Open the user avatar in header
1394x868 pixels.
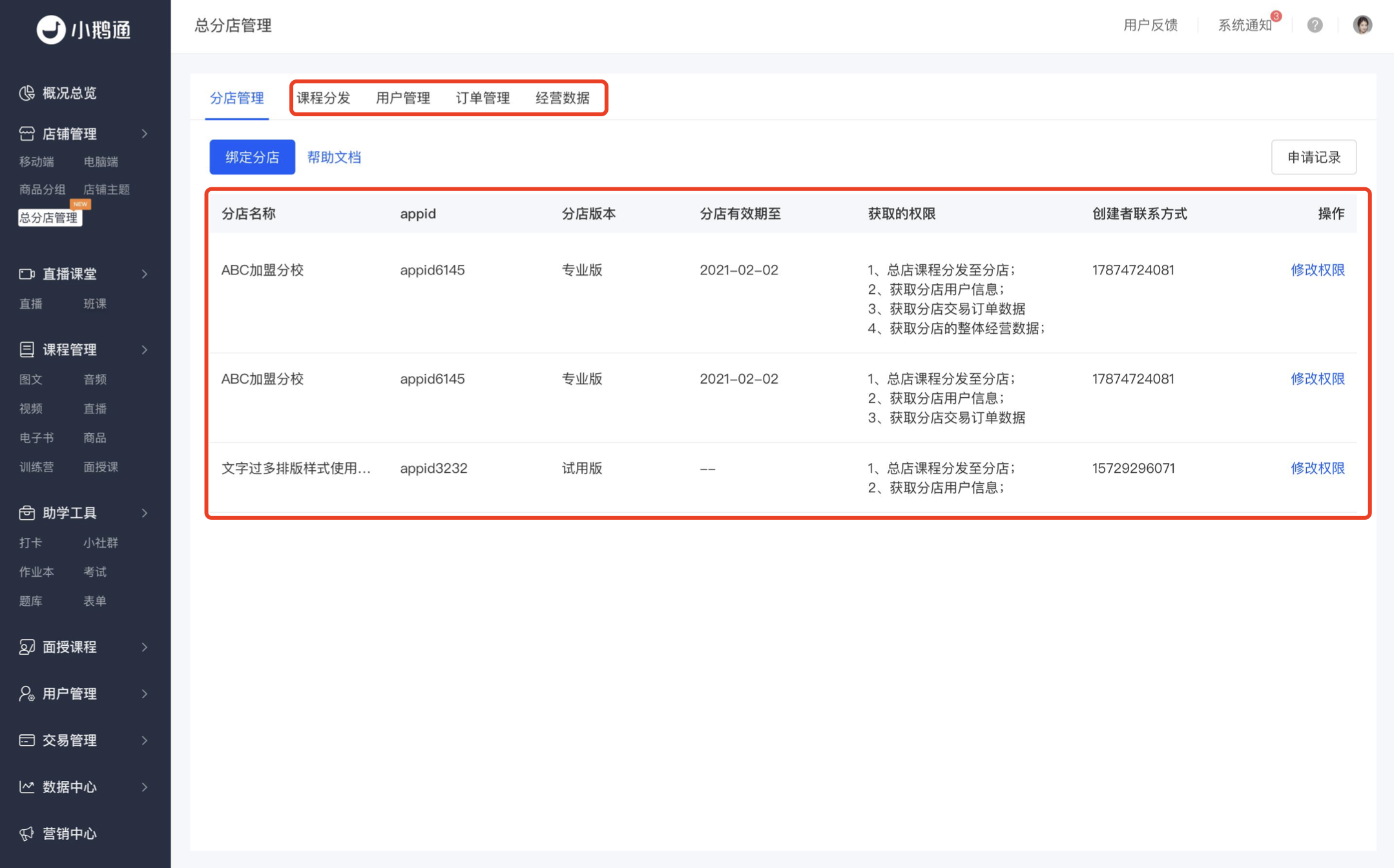1362,25
